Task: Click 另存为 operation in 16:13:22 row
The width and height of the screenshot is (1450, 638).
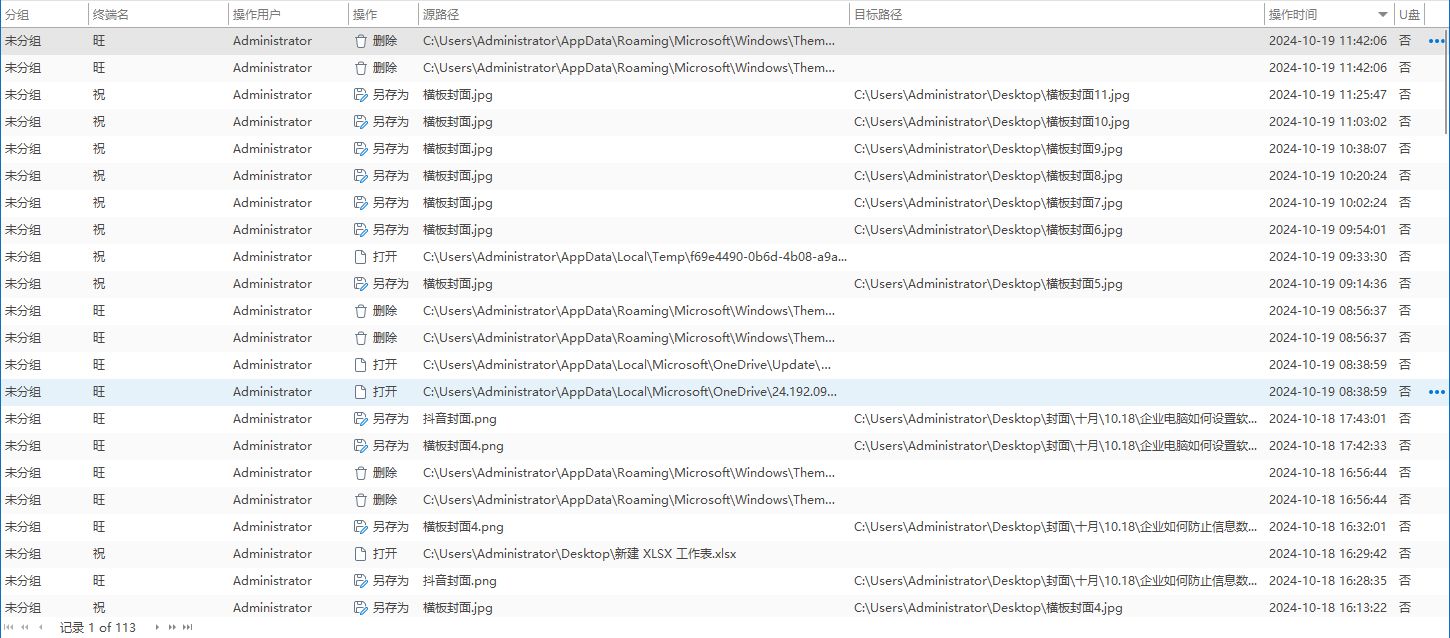Action: pos(391,608)
